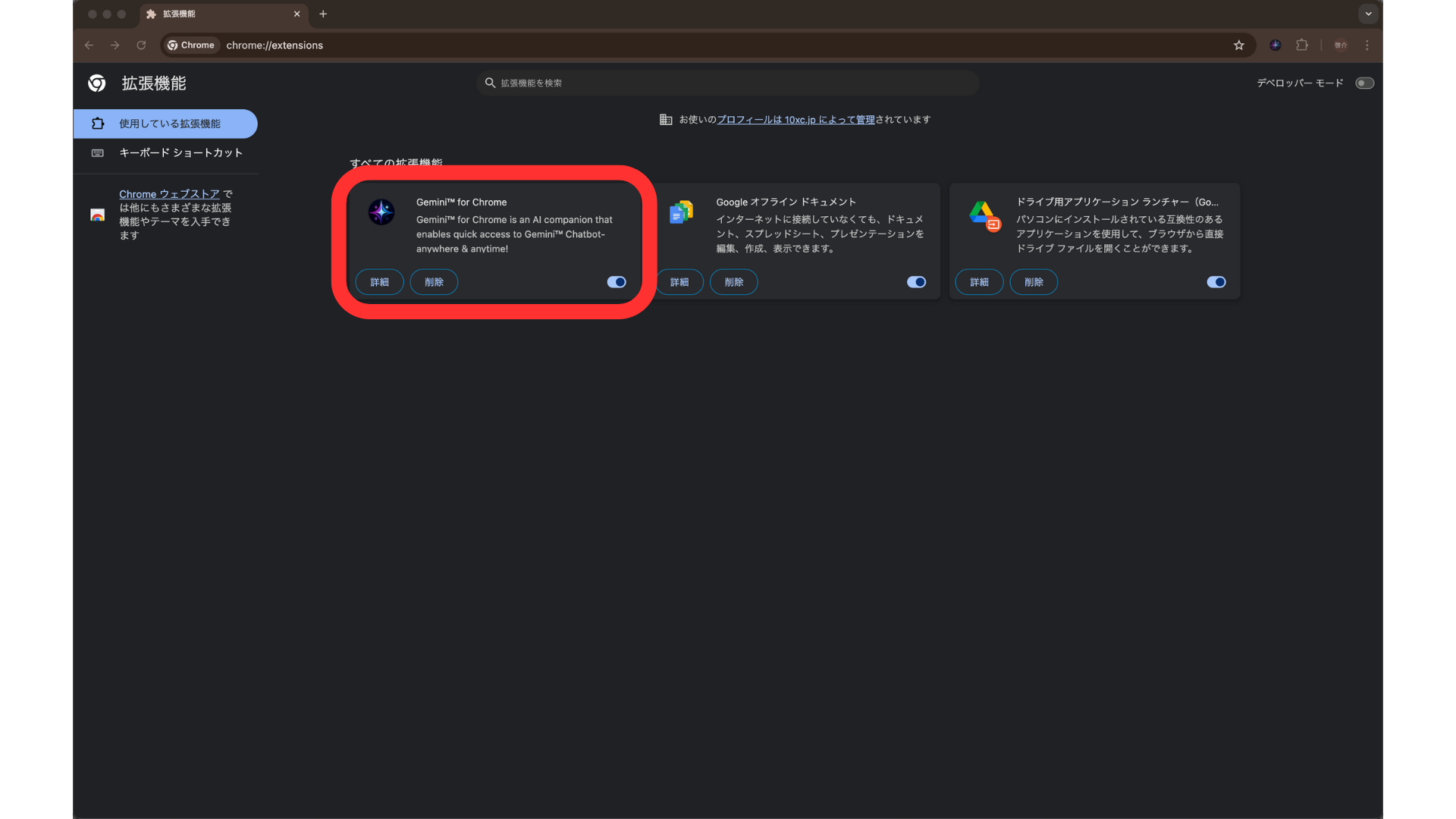Open the Gemini extension icon in toolbar
The width and height of the screenshot is (1456, 819).
[x=1276, y=45]
